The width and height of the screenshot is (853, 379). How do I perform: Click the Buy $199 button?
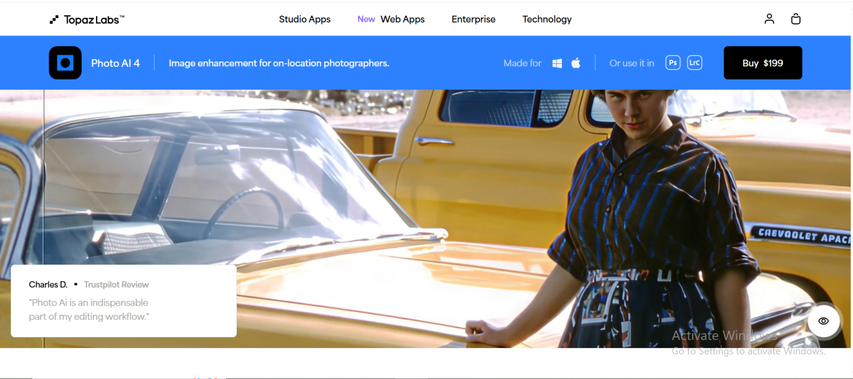pos(763,63)
